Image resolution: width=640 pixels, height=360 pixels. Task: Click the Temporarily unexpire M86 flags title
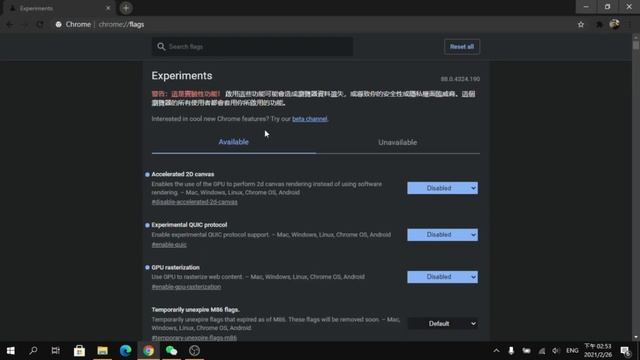[x=195, y=310]
